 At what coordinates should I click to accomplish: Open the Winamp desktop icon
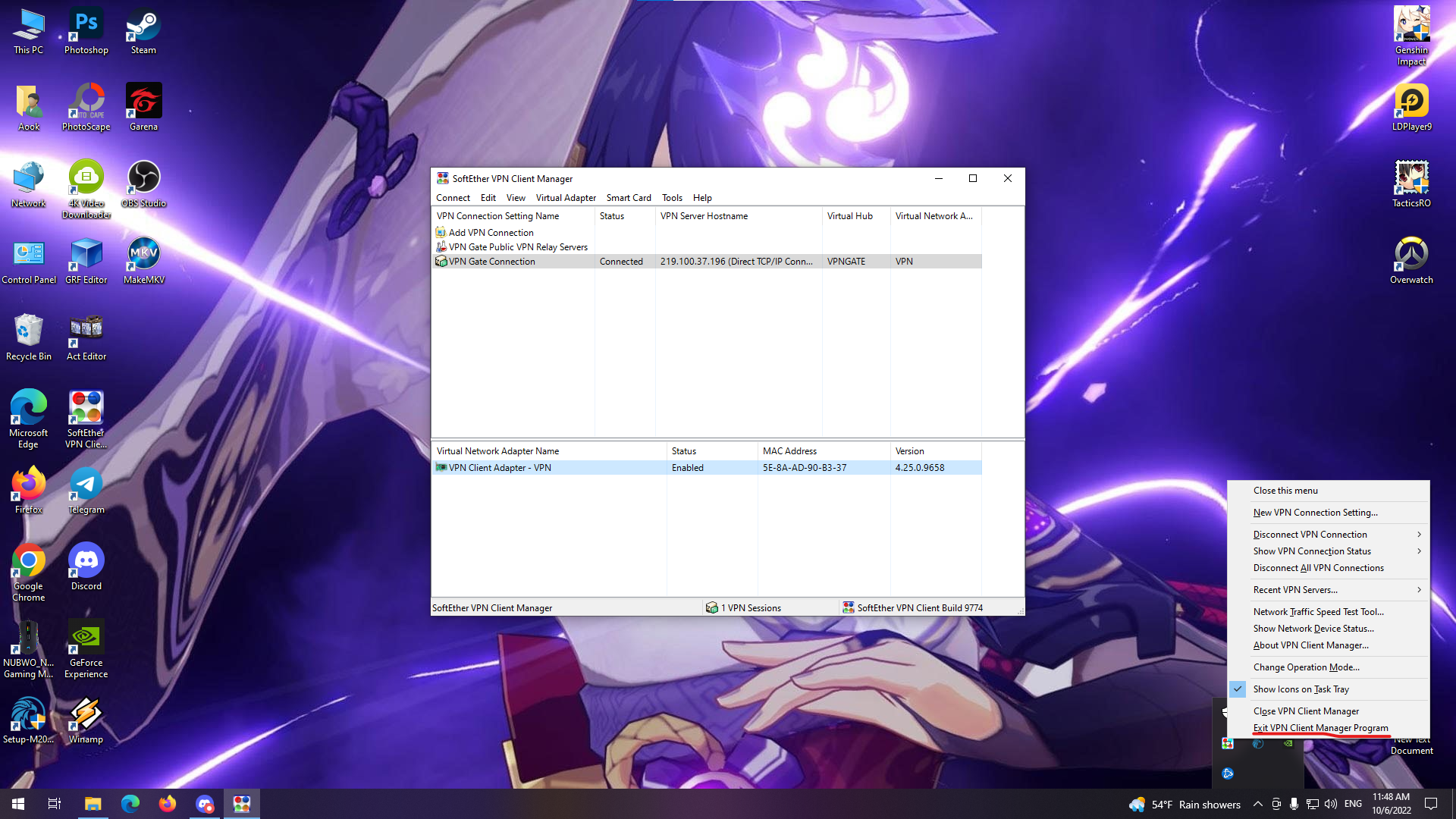pyautogui.click(x=86, y=720)
